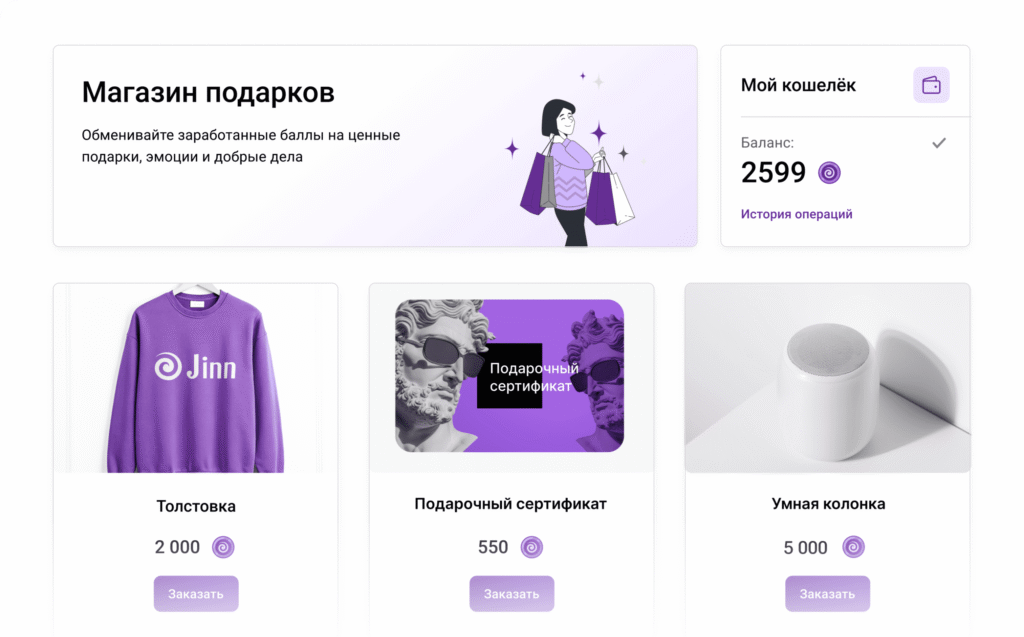This screenshot has width=1024, height=637.
Task: Click the Мой кошелёк card title
Action: pos(798,86)
